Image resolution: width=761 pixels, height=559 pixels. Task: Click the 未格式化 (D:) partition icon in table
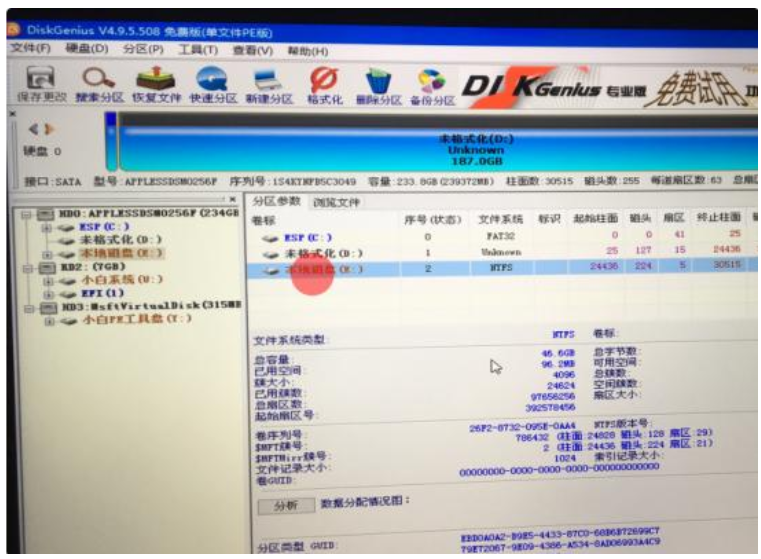tap(270, 254)
